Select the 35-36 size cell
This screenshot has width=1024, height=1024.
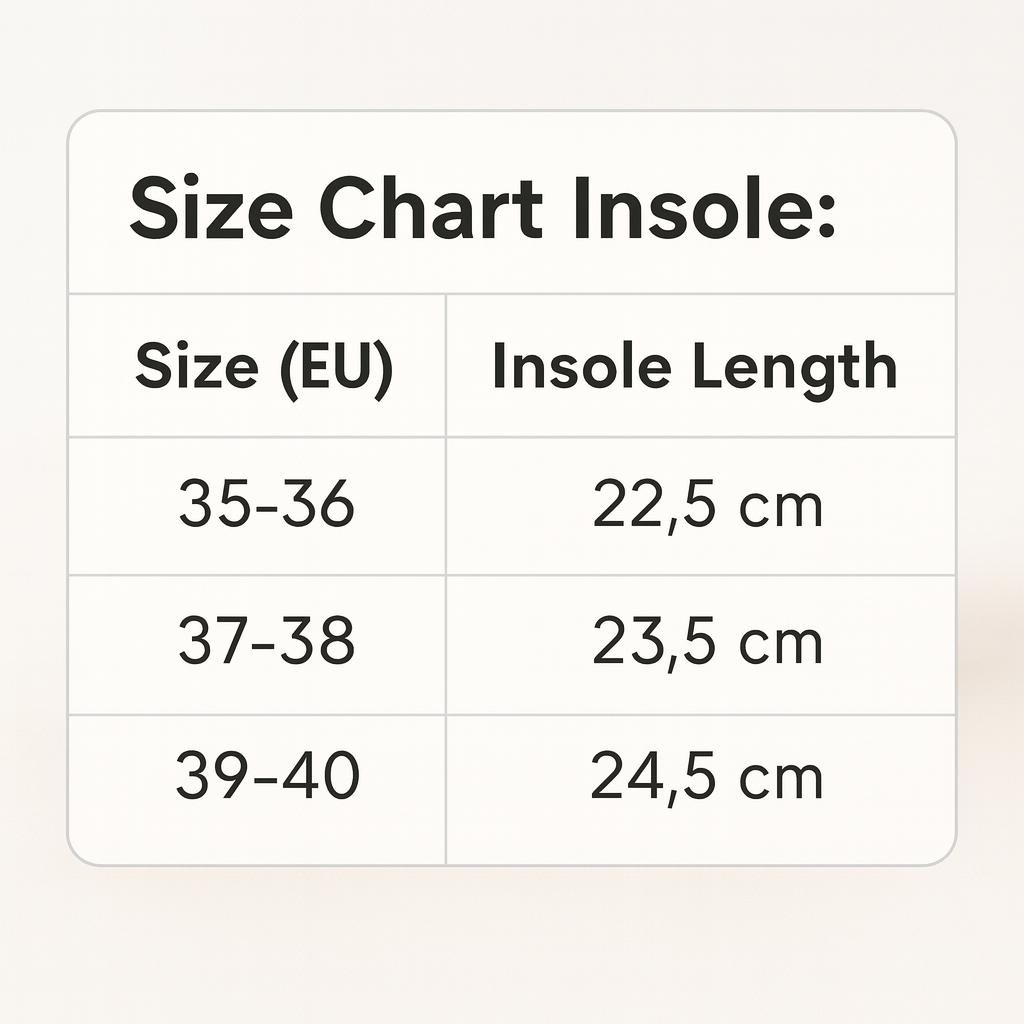coord(266,506)
